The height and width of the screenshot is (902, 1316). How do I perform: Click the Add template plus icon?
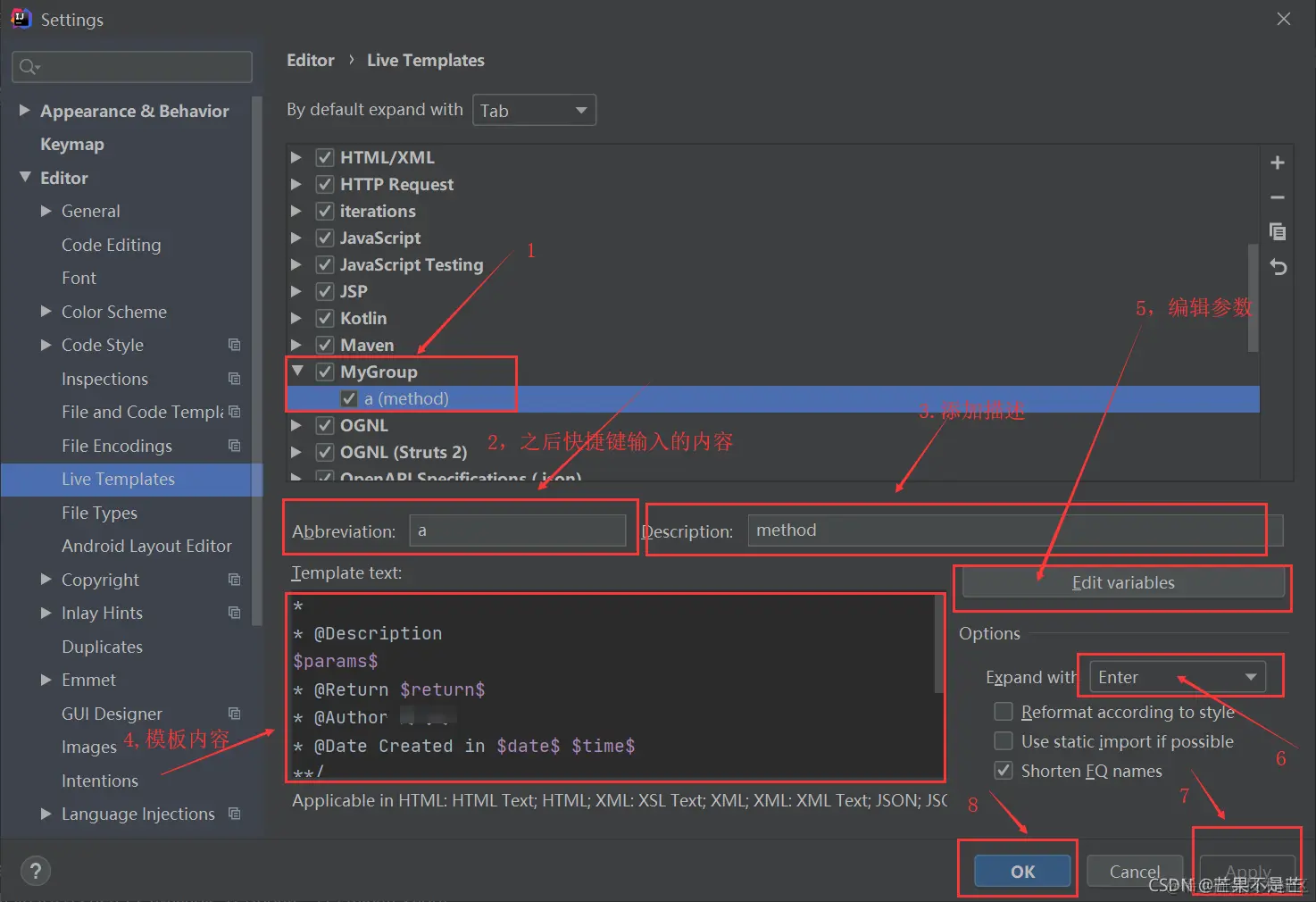1278,163
